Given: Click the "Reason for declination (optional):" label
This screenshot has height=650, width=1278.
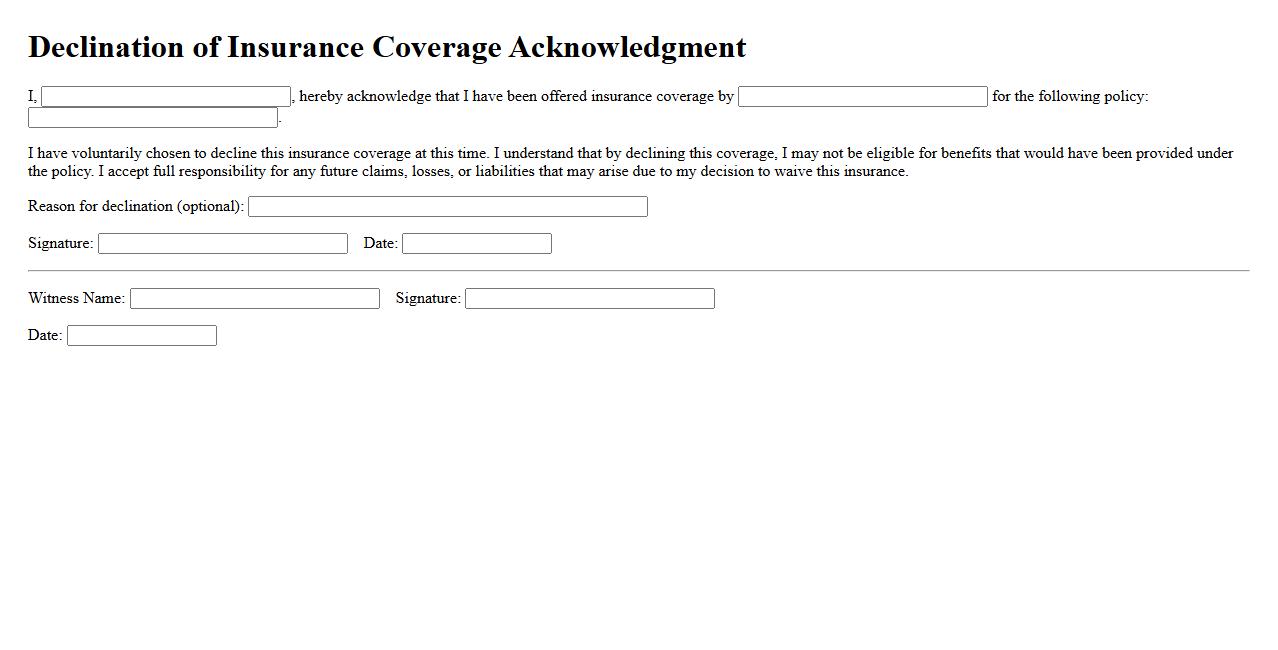Looking at the screenshot, I should (136, 206).
